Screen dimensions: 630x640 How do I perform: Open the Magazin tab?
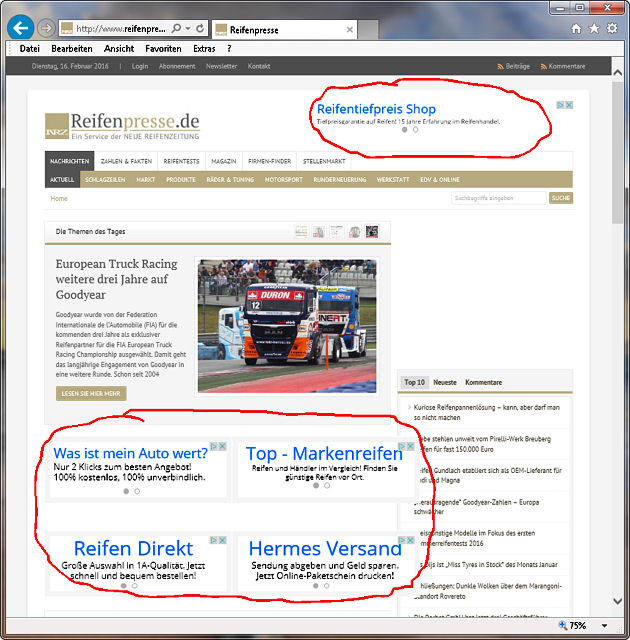pos(224,161)
